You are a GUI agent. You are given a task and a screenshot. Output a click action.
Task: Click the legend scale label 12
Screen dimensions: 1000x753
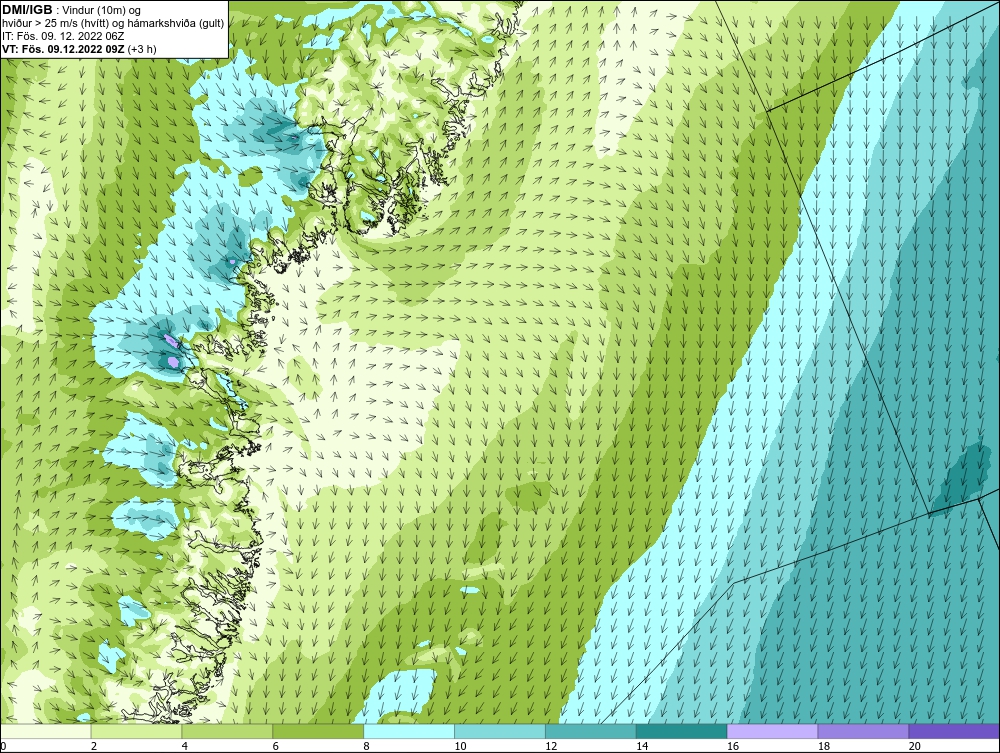click(551, 746)
